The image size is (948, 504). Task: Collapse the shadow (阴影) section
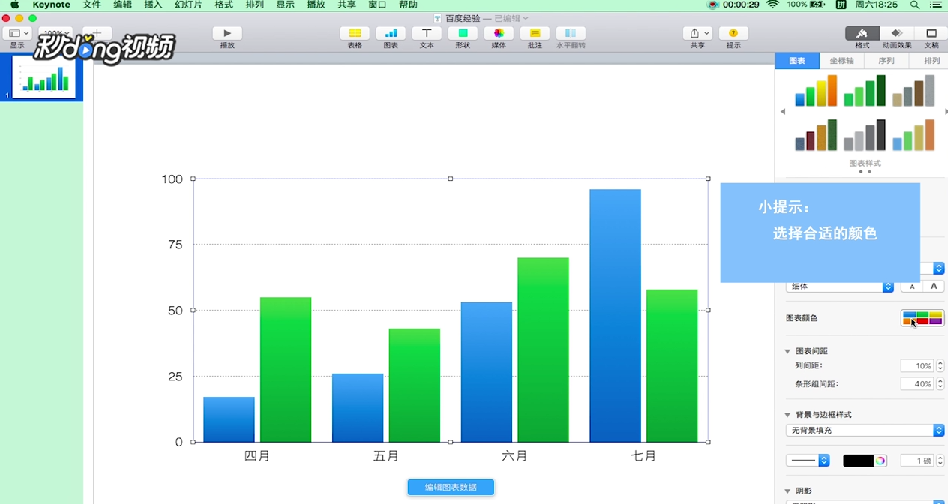pos(788,491)
